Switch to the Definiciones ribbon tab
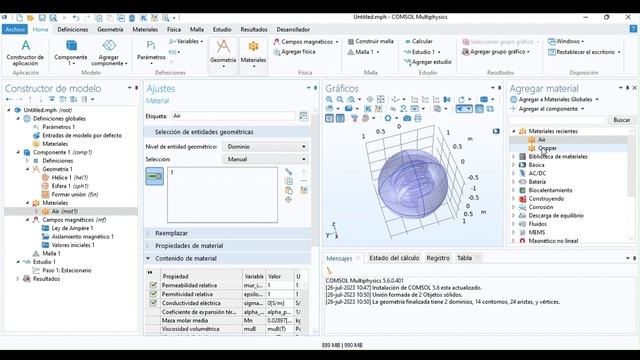Viewport: 640px width, 360px height. tap(73, 29)
